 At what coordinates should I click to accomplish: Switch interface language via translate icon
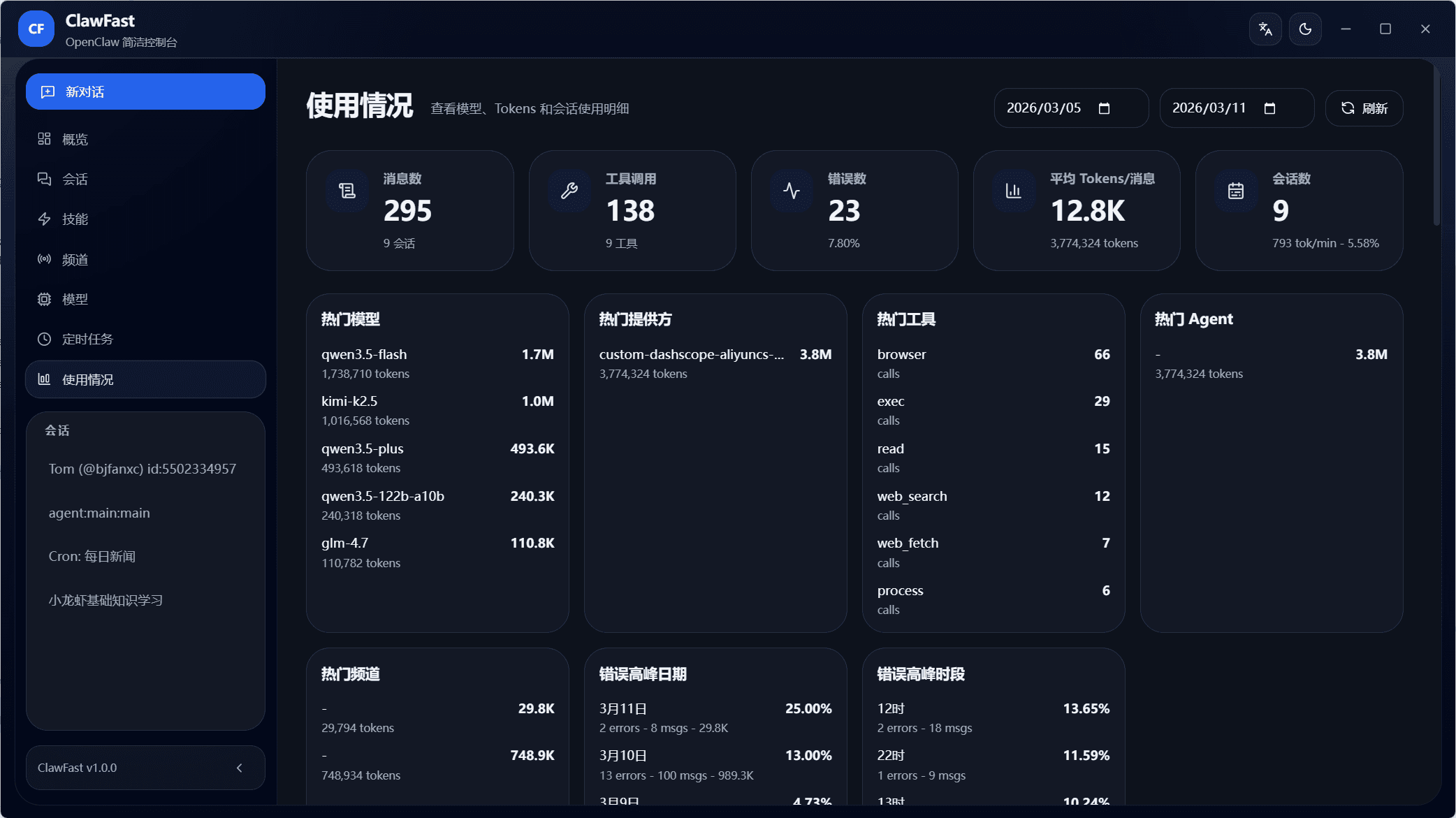[1265, 29]
